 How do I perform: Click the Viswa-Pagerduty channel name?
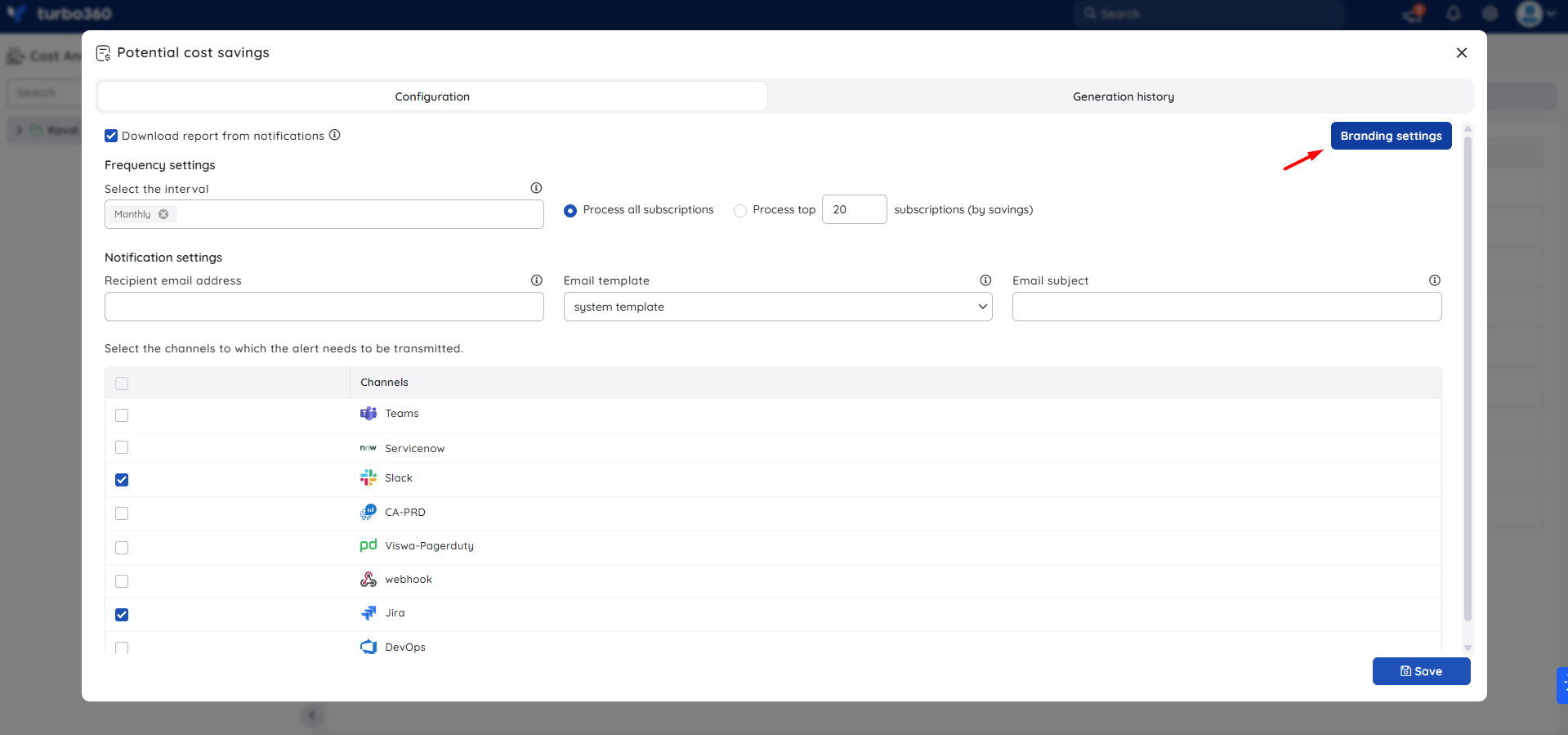[x=430, y=546]
